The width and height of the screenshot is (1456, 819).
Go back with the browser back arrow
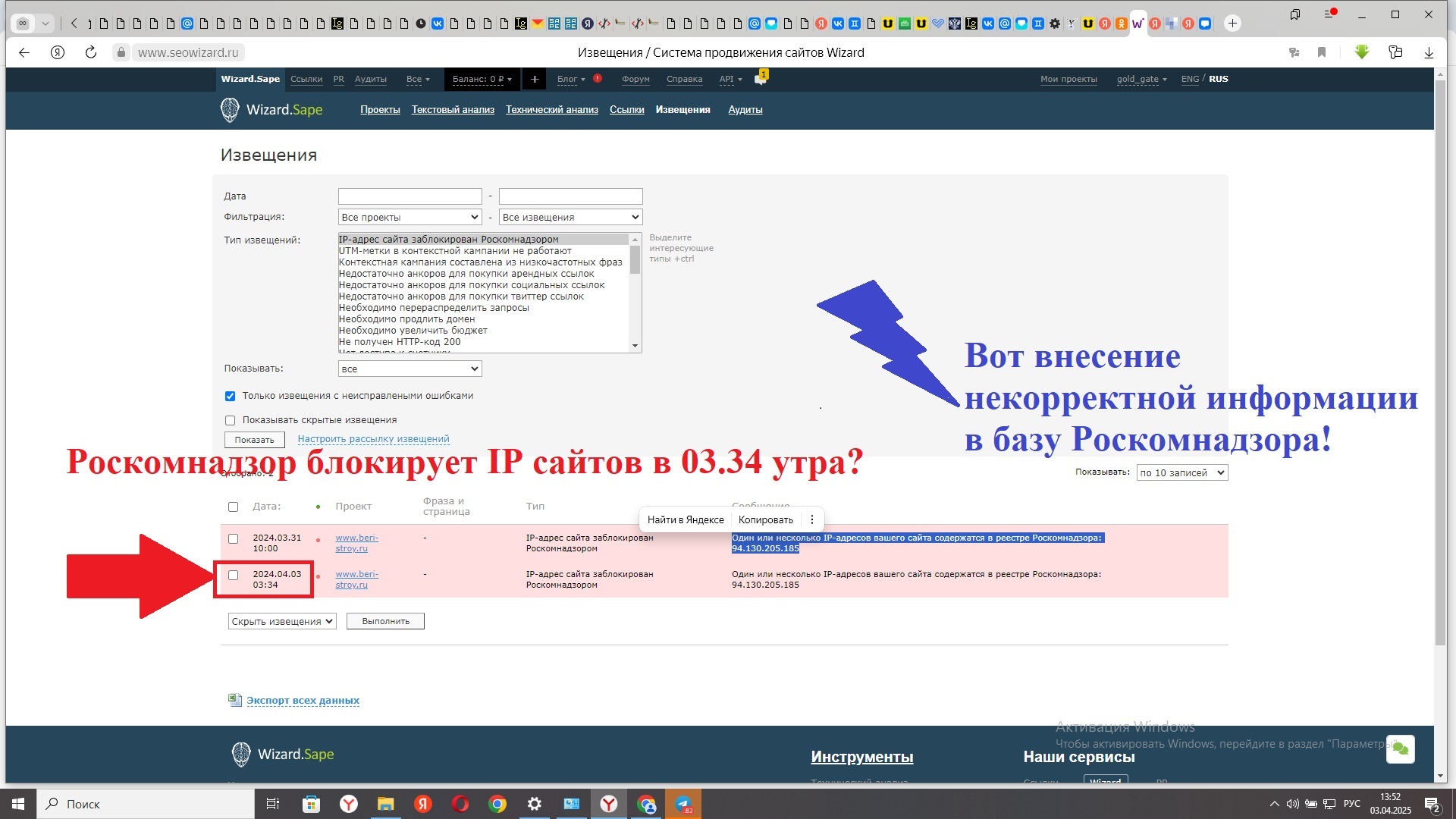[x=24, y=52]
